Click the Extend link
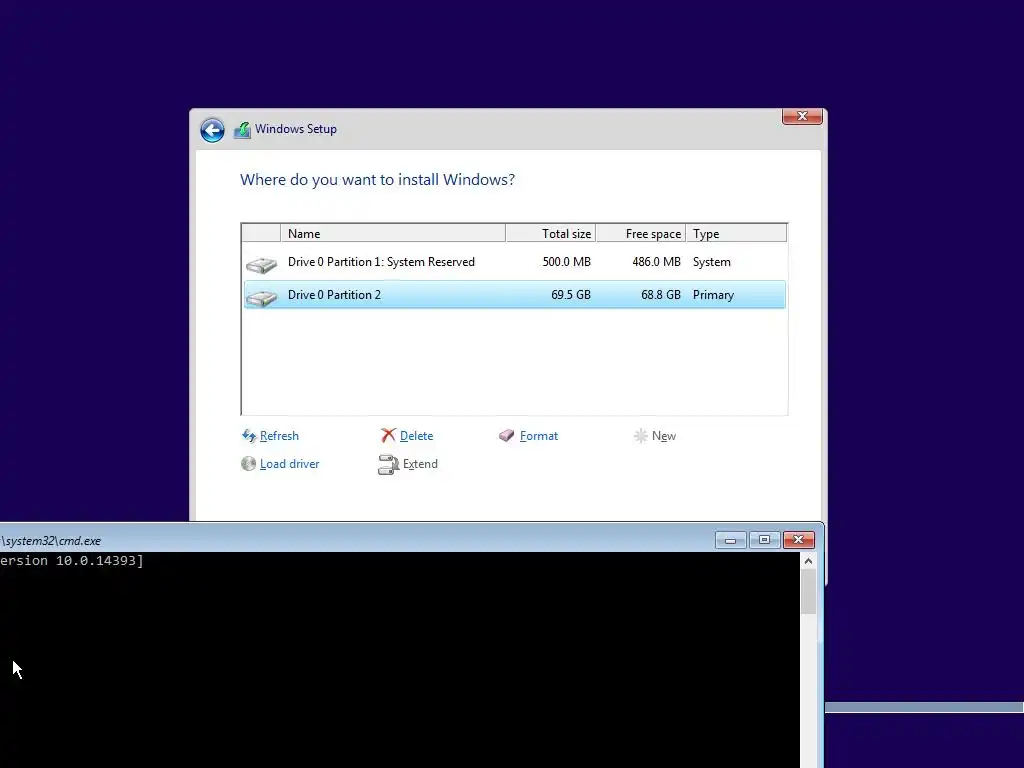The image size is (1024, 768). (x=420, y=464)
